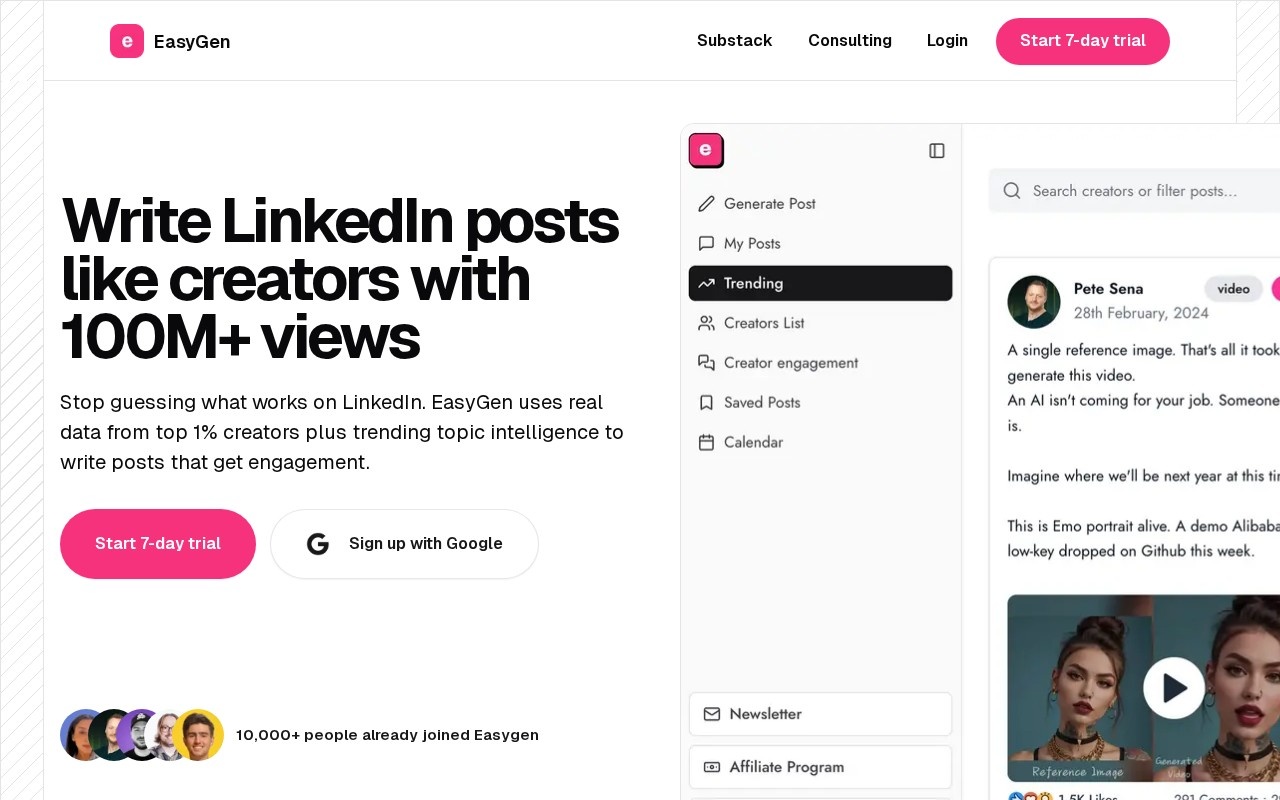Click the Newsletter envelope button

pyautogui.click(x=820, y=714)
